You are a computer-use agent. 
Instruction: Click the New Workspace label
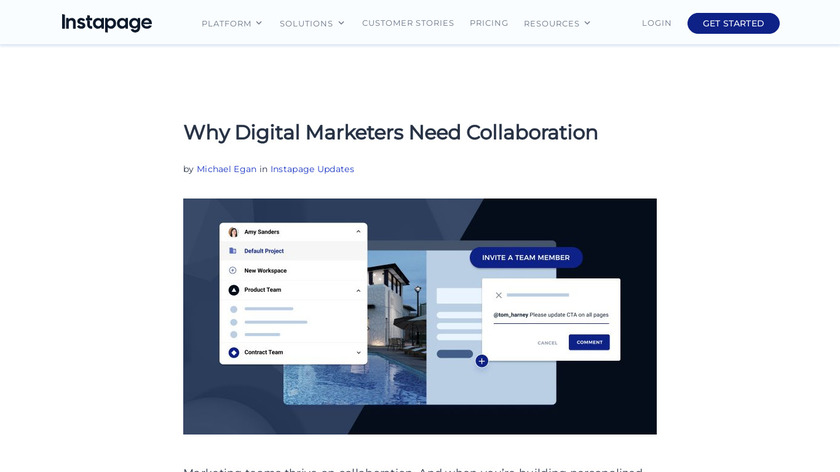pyautogui.click(x=265, y=271)
